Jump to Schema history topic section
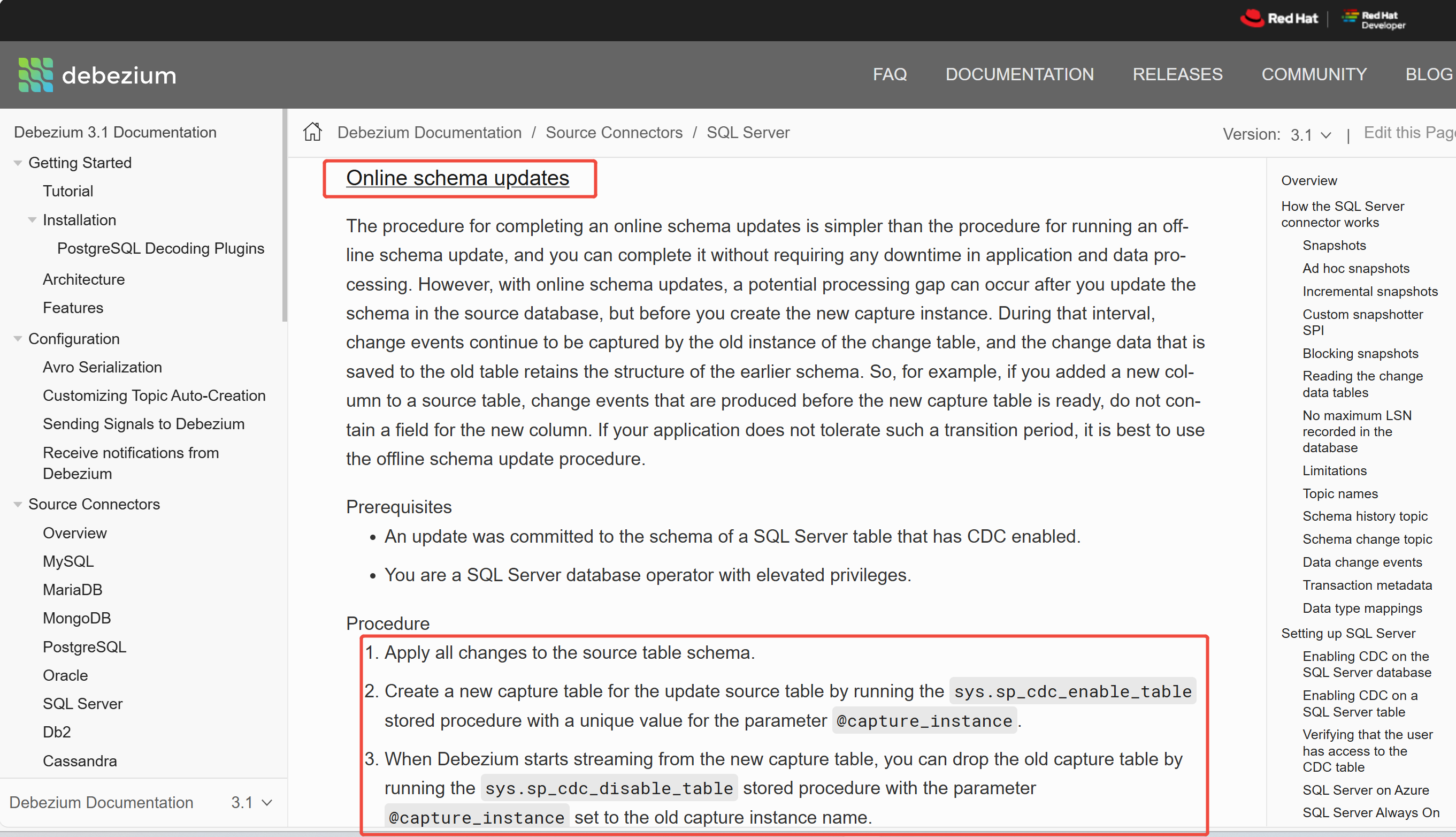 tap(1365, 516)
